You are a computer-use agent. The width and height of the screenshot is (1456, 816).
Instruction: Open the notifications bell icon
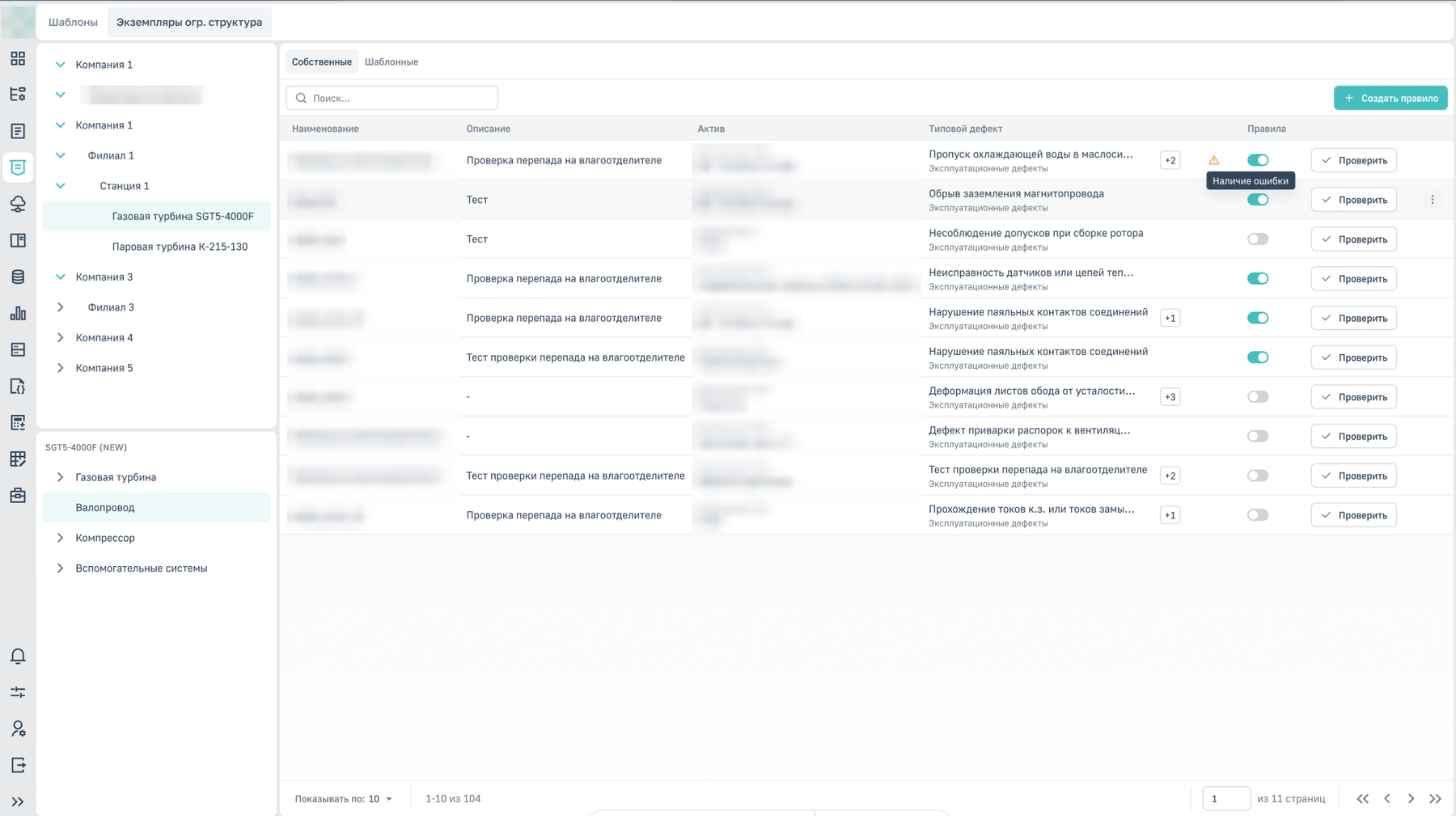click(x=18, y=656)
